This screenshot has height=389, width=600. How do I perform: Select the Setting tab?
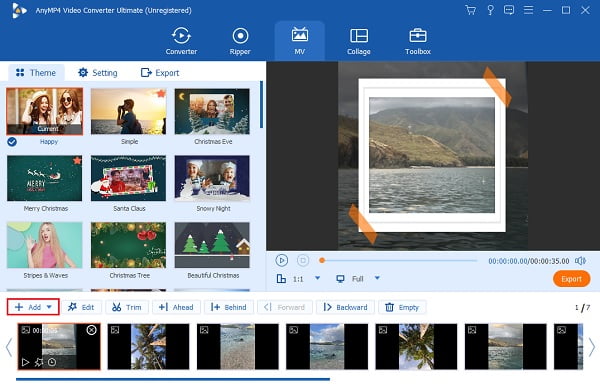point(98,73)
